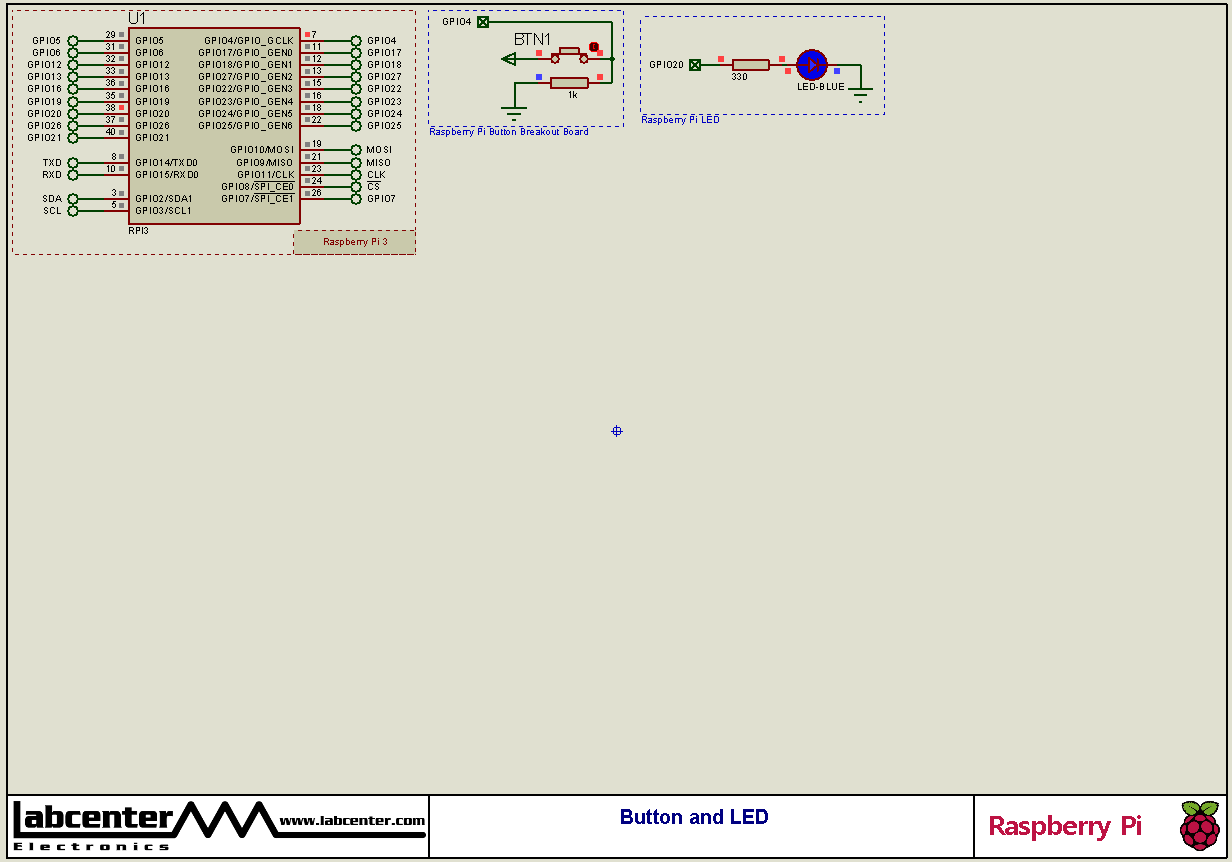Click the "Button and LED" sheet title
1232x862 pixels.
click(694, 817)
